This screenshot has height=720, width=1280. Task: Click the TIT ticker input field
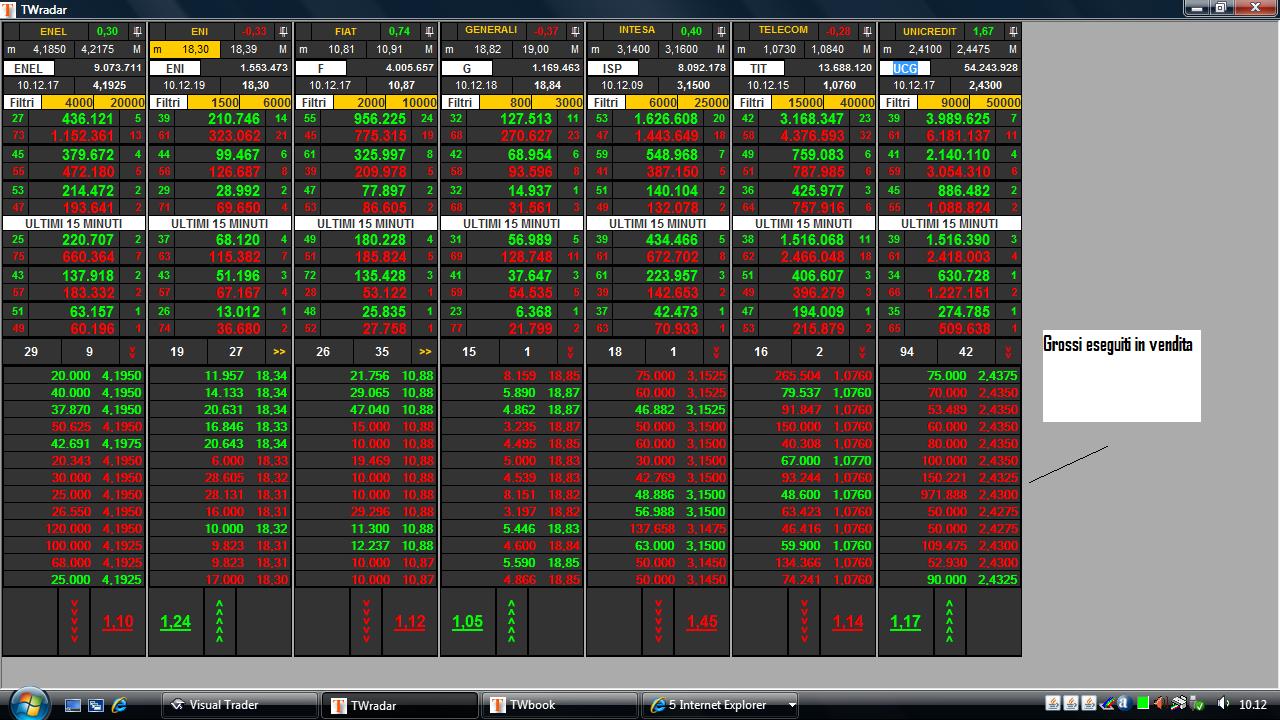(759, 68)
